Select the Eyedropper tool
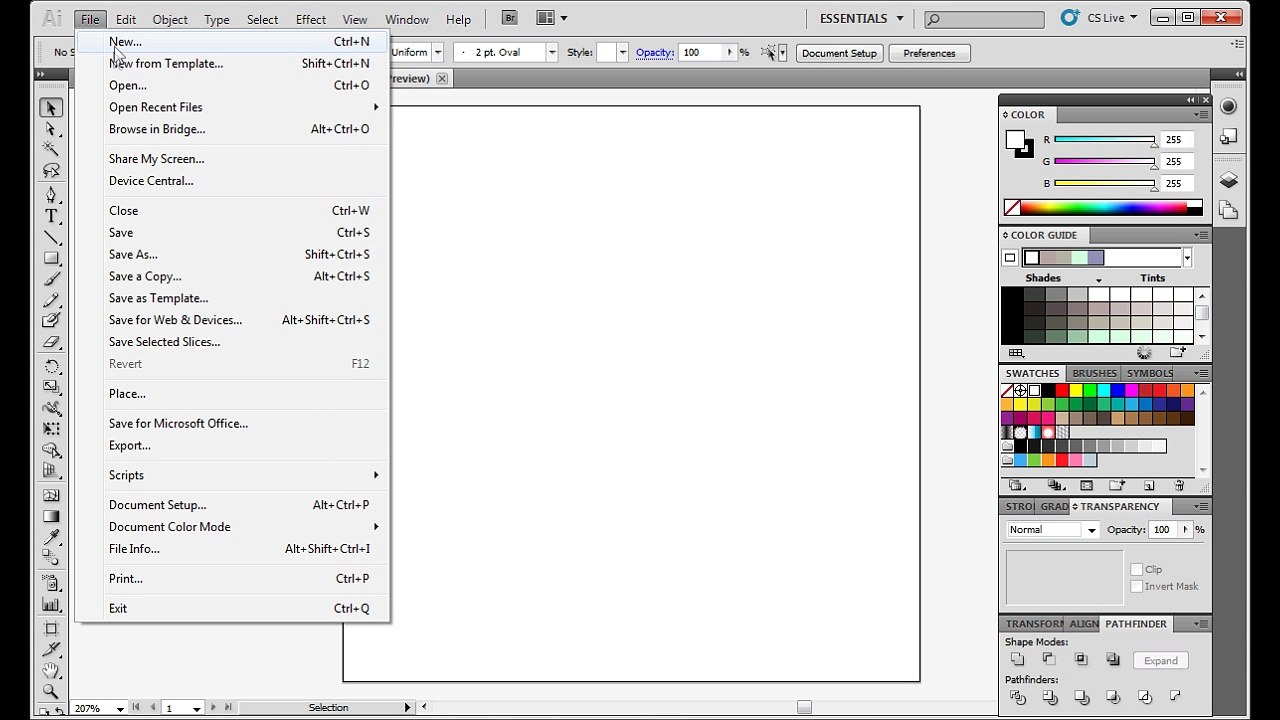This screenshot has height=720, width=1280. click(51, 538)
